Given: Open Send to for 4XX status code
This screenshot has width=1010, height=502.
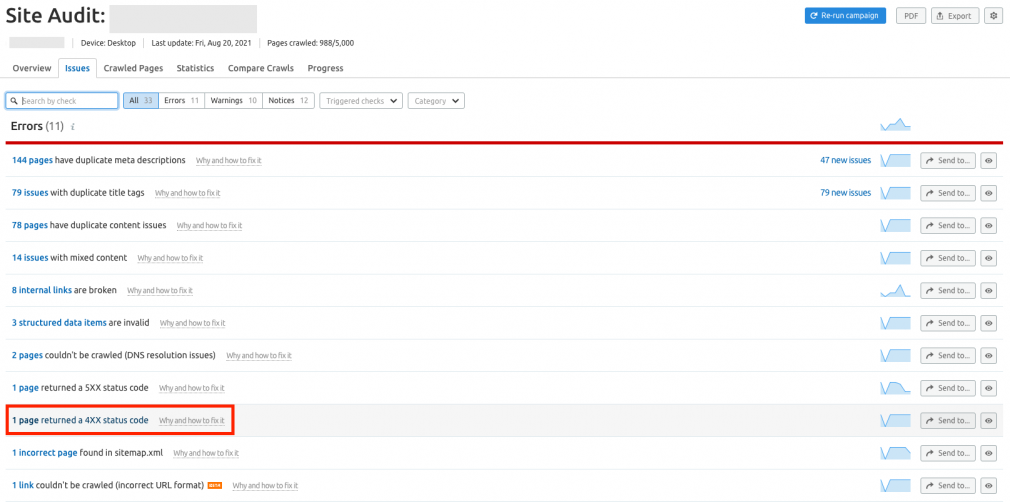Looking at the screenshot, I should click(x=948, y=421).
